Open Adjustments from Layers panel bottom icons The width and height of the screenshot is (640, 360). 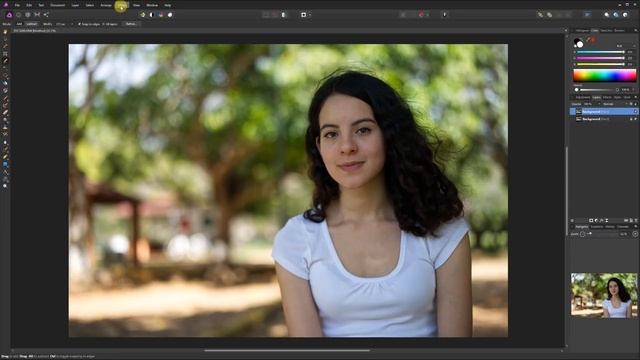tap(596, 220)
